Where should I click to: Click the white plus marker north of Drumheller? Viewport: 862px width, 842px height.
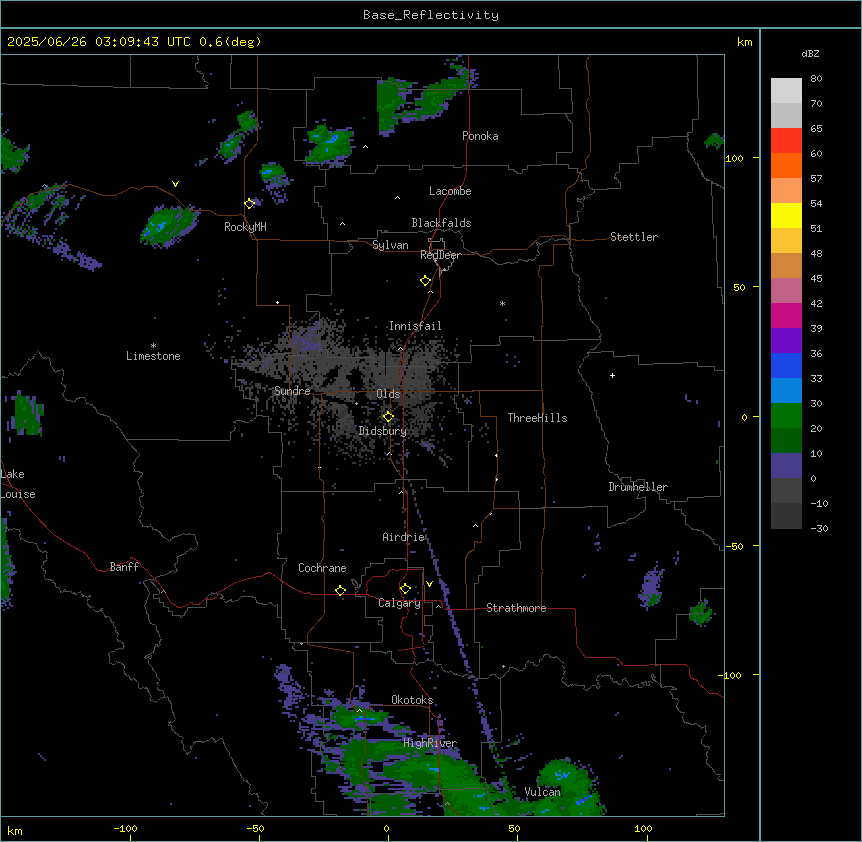(x=612, y=375)
